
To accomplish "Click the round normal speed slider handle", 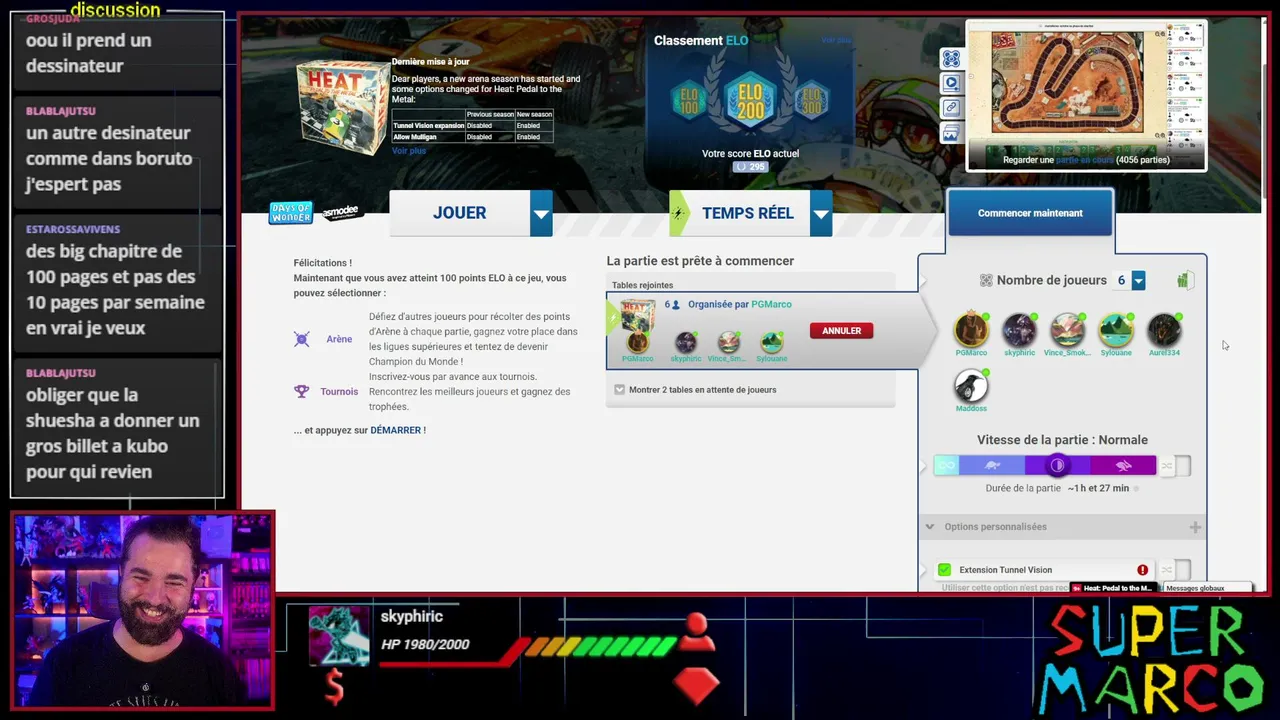I will pos(1058,465).
